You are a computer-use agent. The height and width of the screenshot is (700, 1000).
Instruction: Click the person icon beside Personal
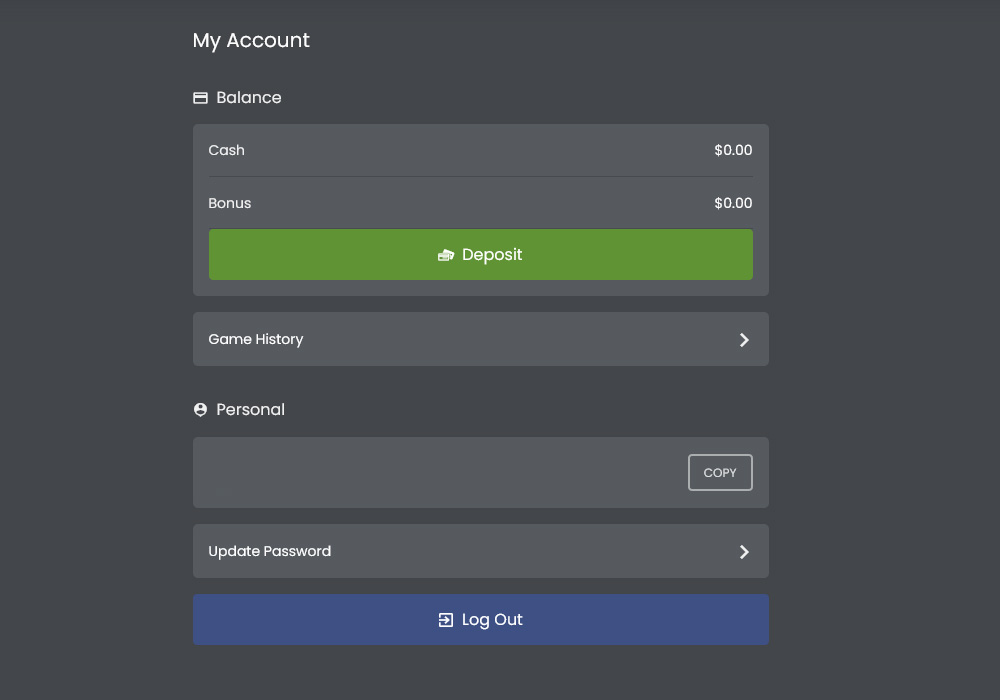pyautogui.click(x=200, y=409)
